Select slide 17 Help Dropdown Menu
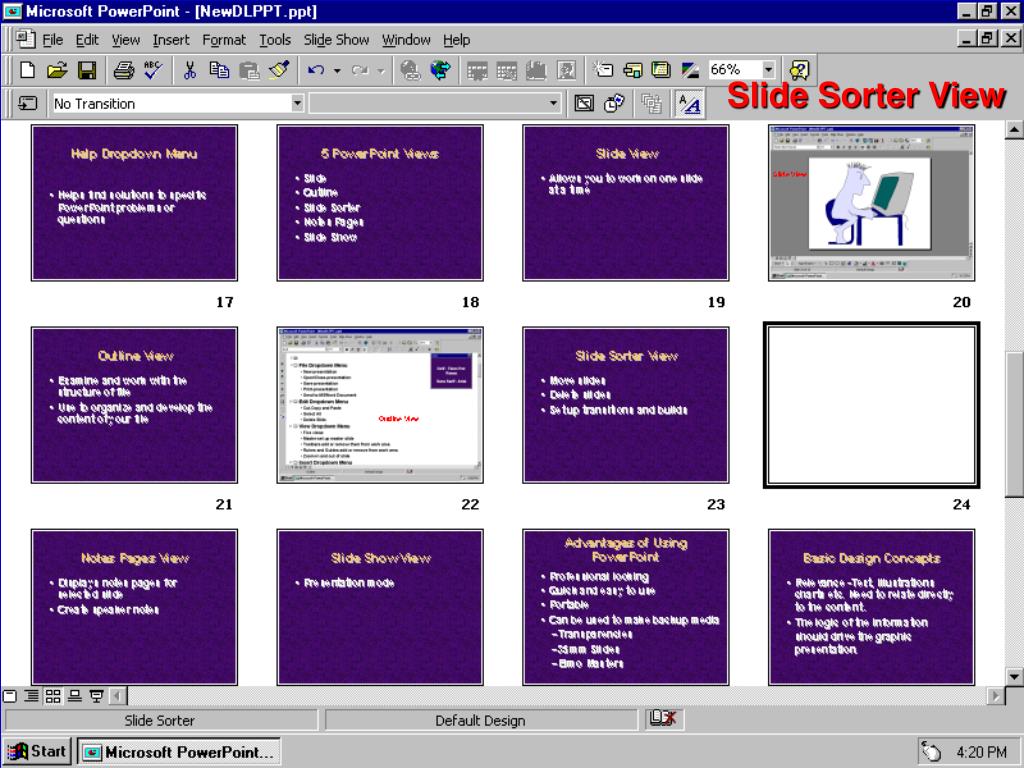Image resolution: width=1024 pixels, height=768 pixels. (x=135, y=203)
